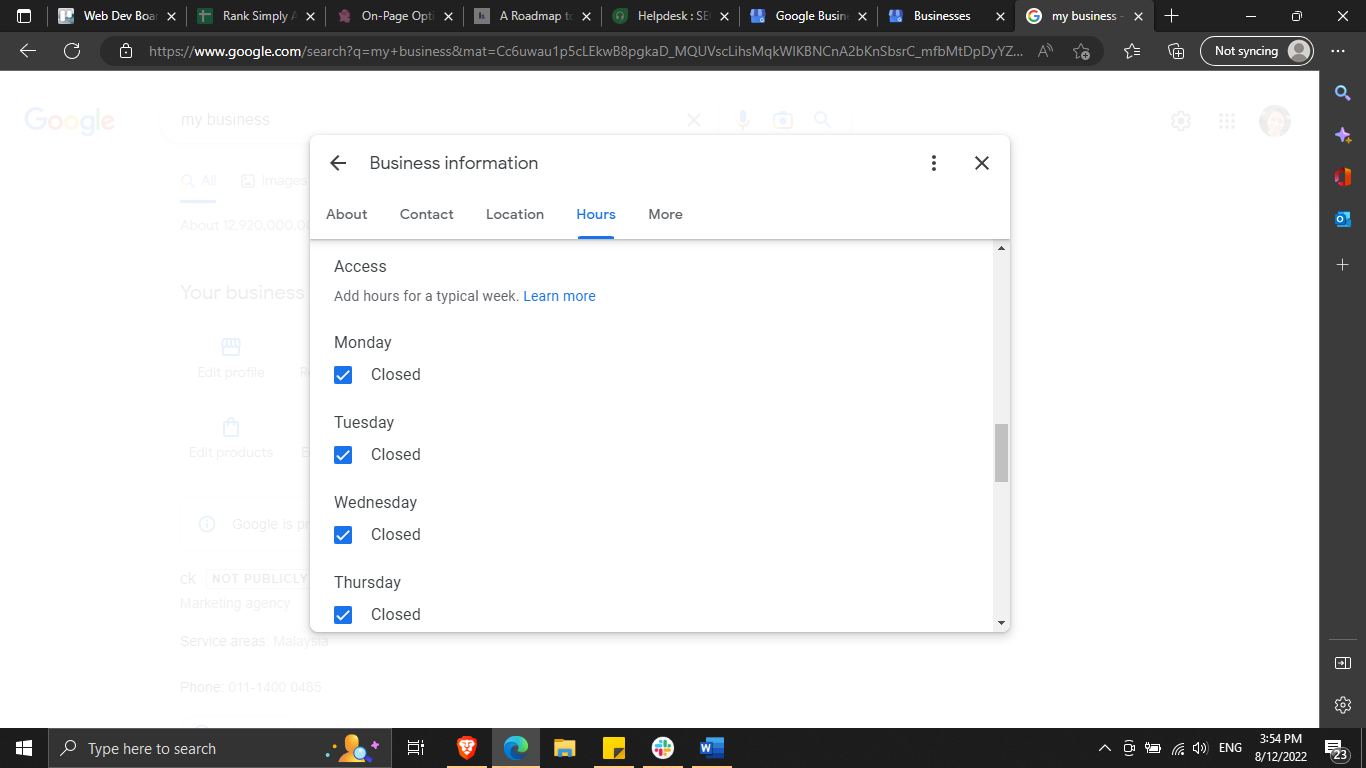This screenshot has width=1366, height=768.
Task: Click the Learn more link
Action: click(x=559, y=296)
